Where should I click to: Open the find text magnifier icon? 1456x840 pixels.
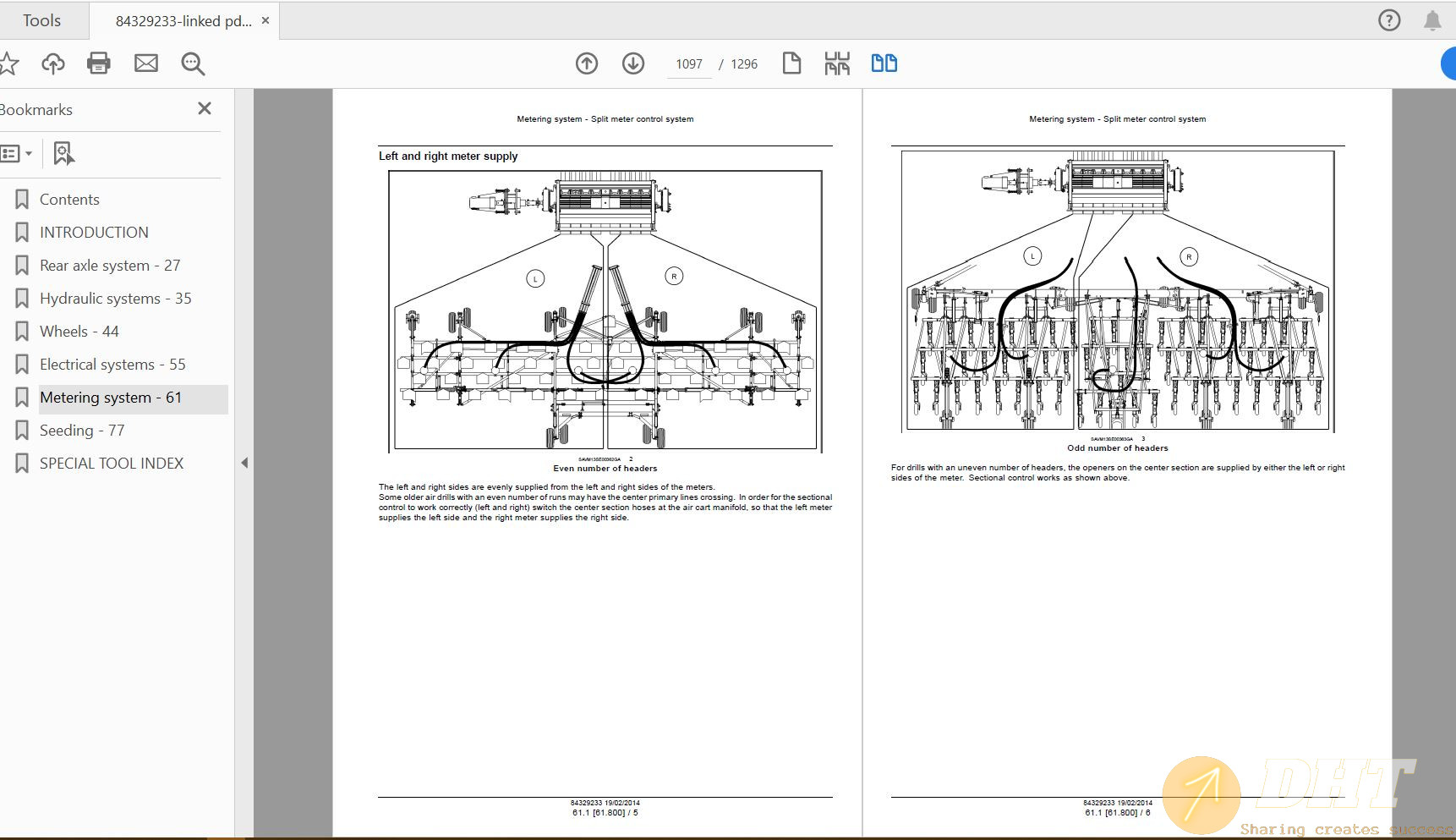[193, 63]
